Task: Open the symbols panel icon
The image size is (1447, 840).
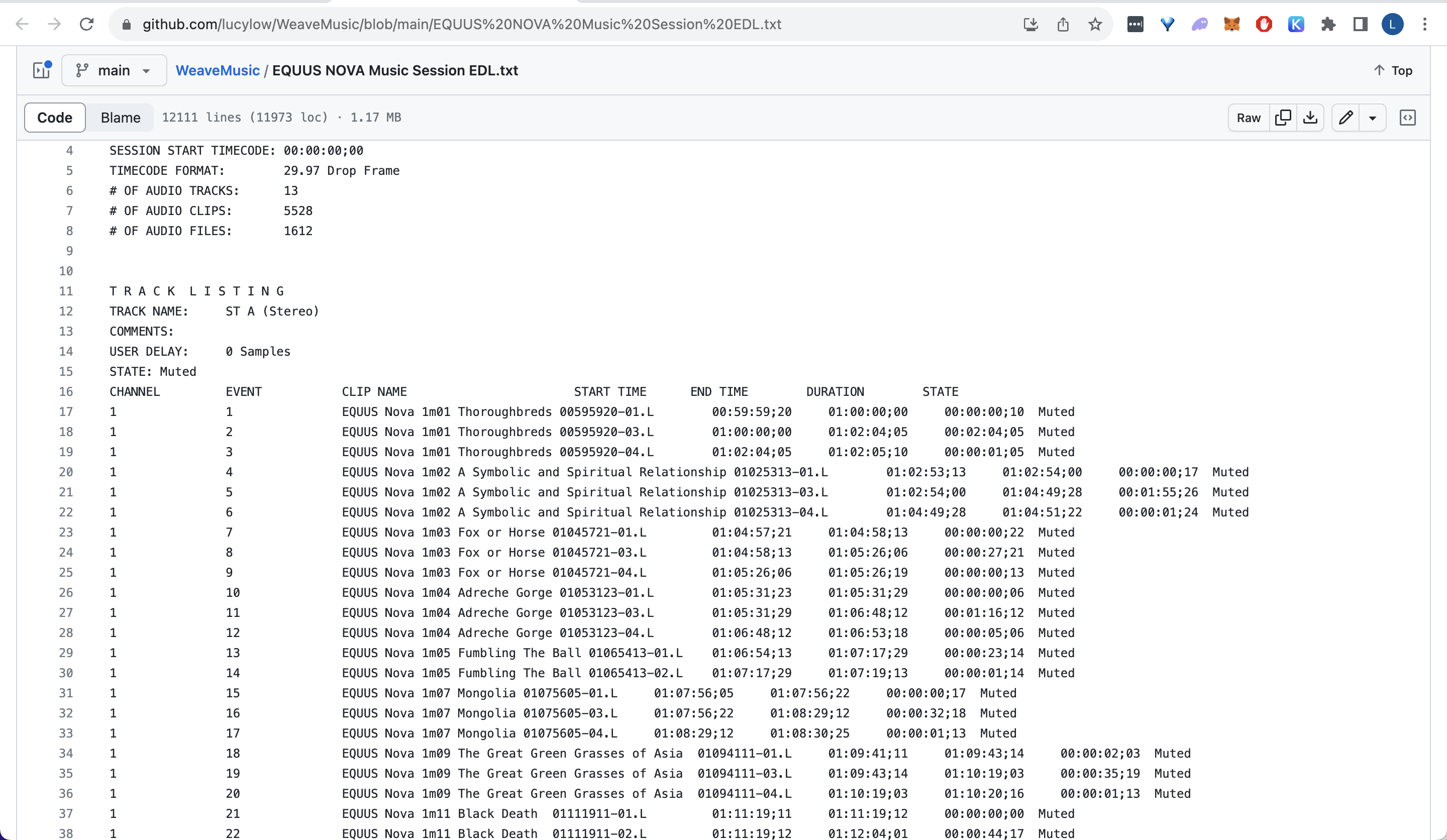Action: [1407, 118]
